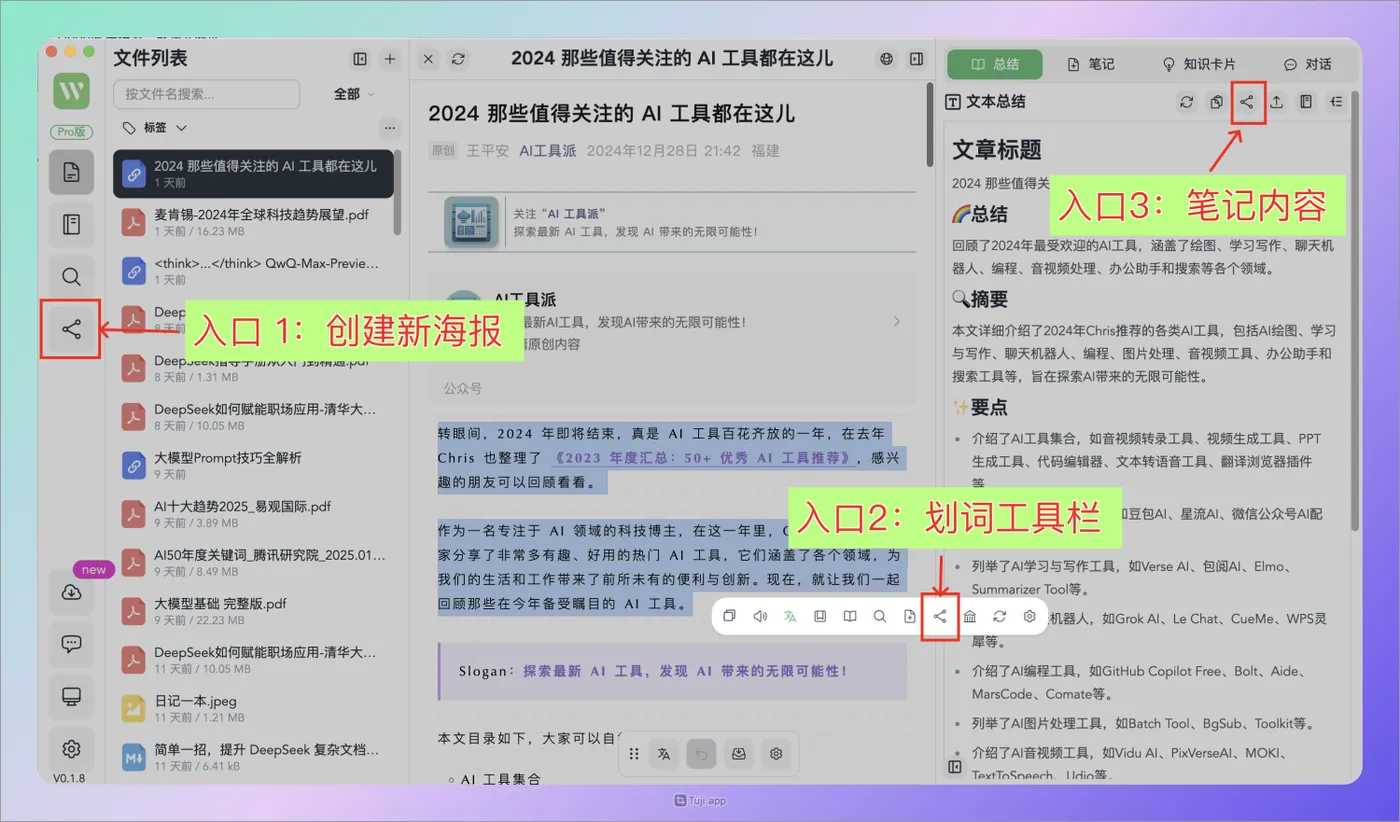Image resolution: width=1400 pixels, height=822 pixels.
Task: Open the chat bubble icon in left sidebar
Action: click(71, 644)
